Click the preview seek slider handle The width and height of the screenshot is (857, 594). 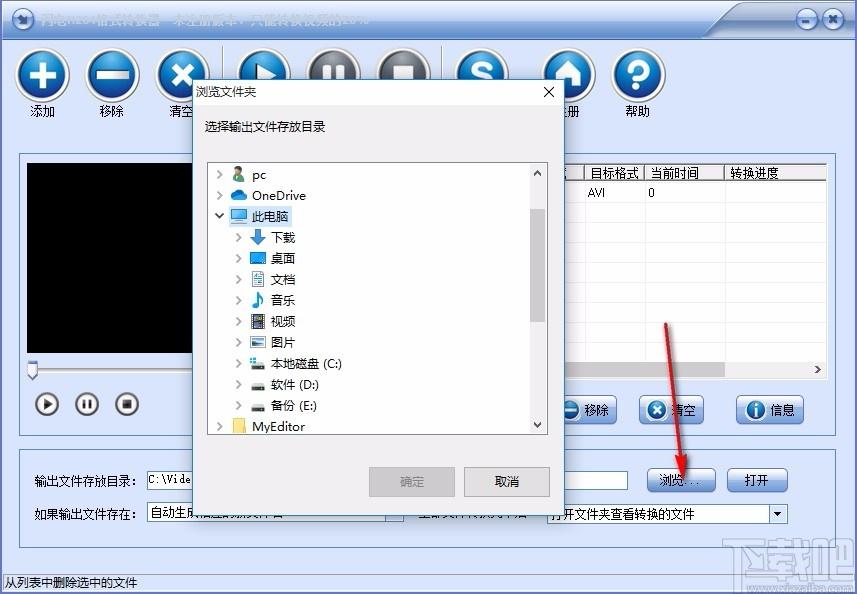click(x=32, y=370)
